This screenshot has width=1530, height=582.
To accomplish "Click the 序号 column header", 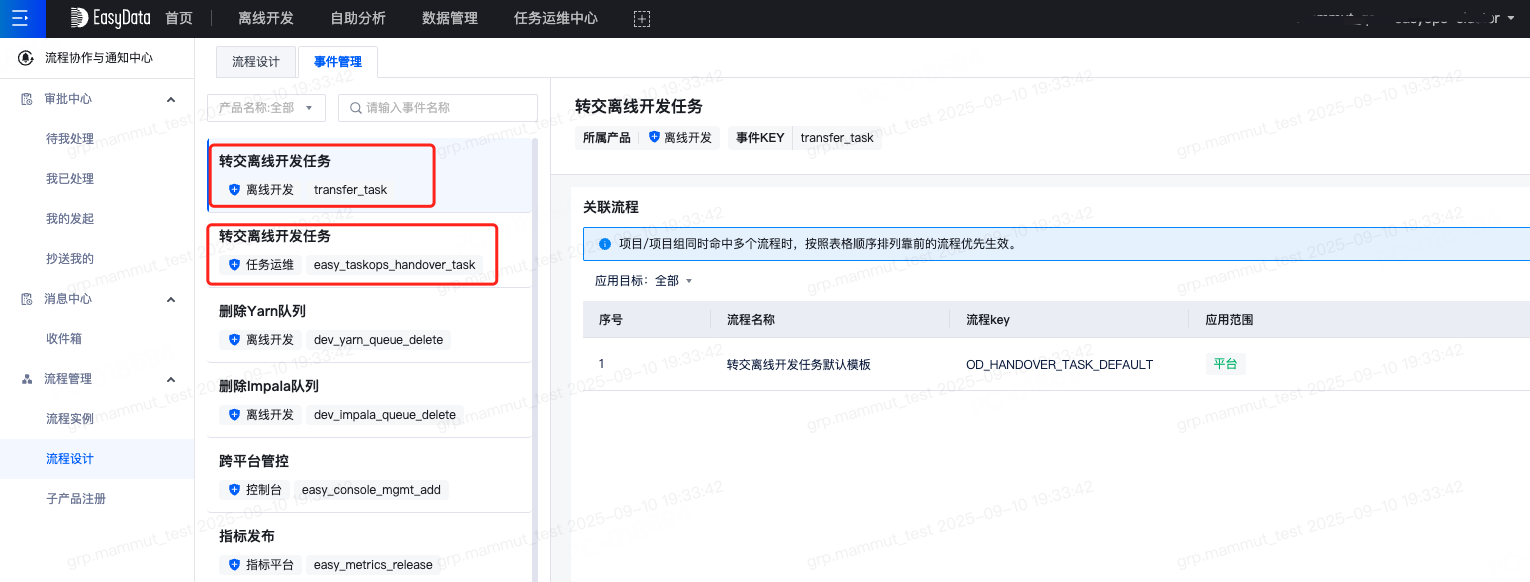I will [611, 320].
